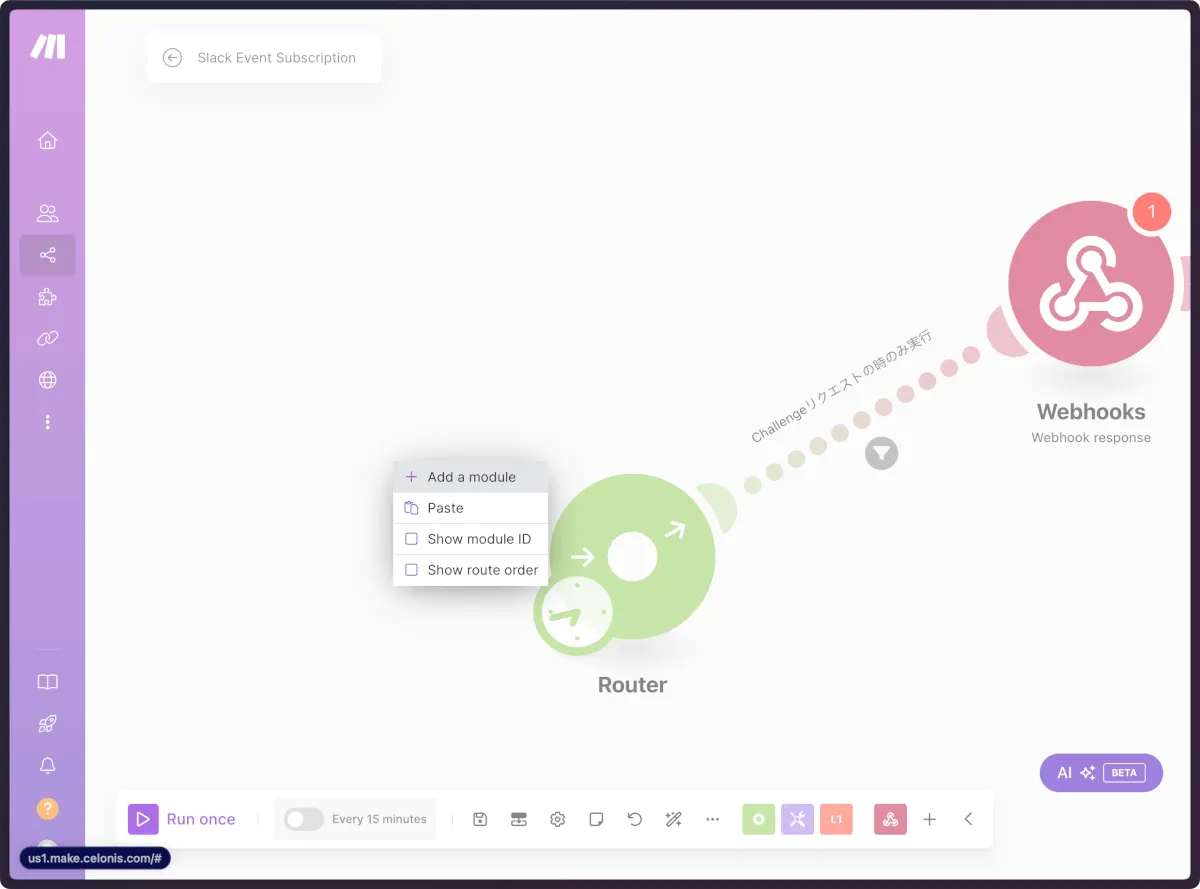
Task: Click the Make logo in sidebar
Action: [47, 47]
